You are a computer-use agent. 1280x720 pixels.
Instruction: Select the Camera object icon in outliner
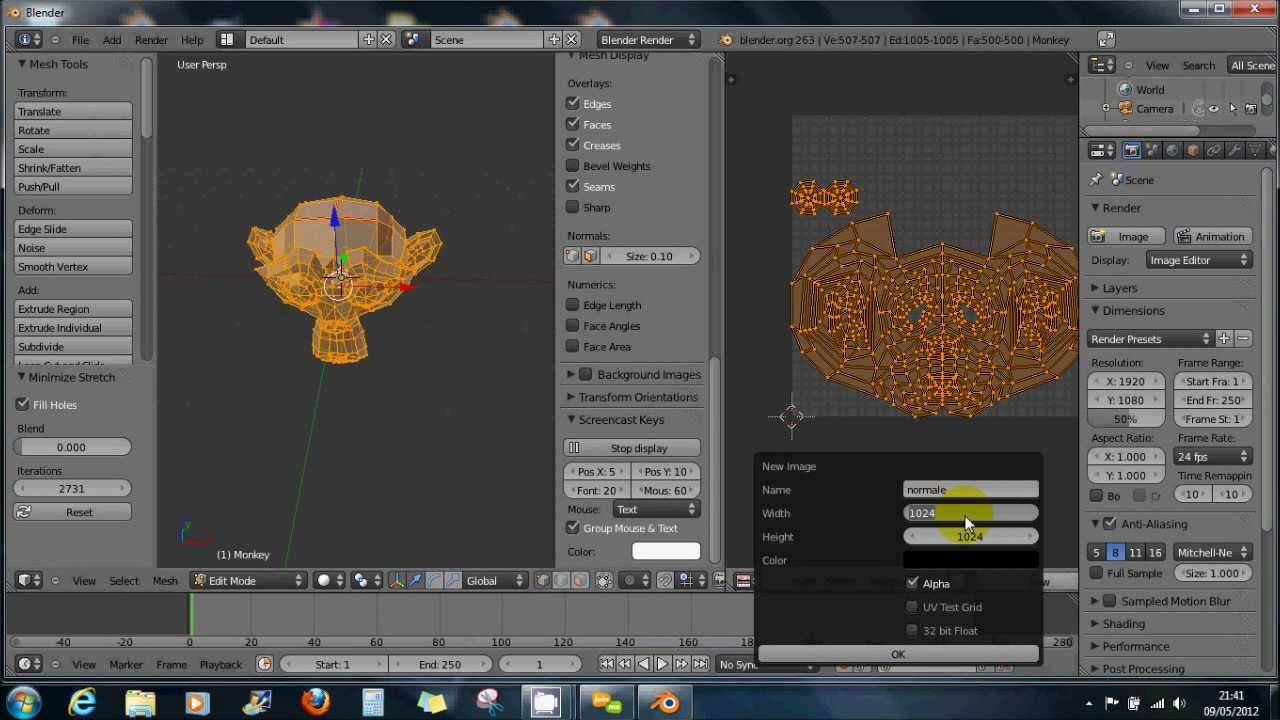pyautogui.click(x=1126, y=109)
